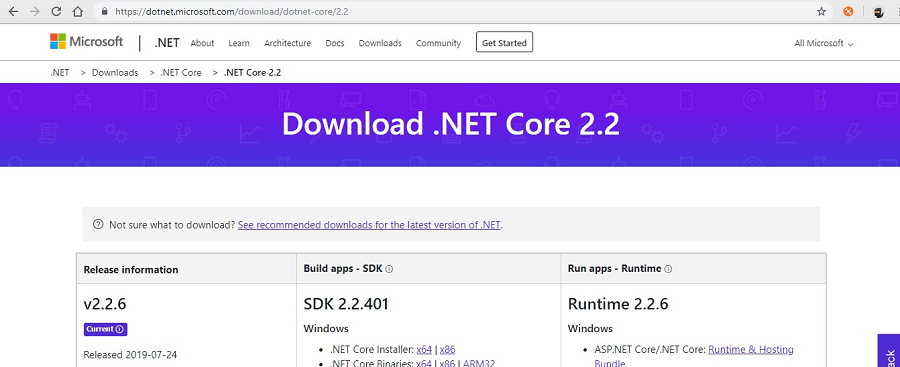Click the browser forward arrow
Image resolution: width=900 pixels, height=367 pixels.
click(34, 11)
